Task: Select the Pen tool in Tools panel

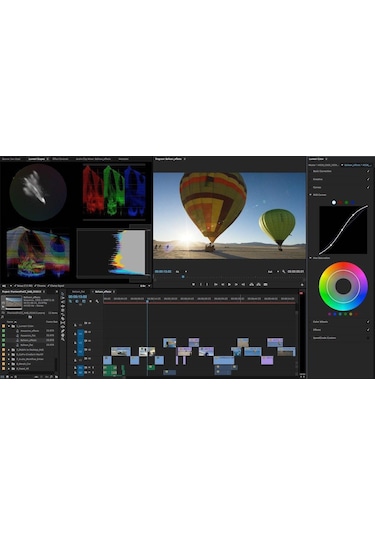Action: (63, 331)
